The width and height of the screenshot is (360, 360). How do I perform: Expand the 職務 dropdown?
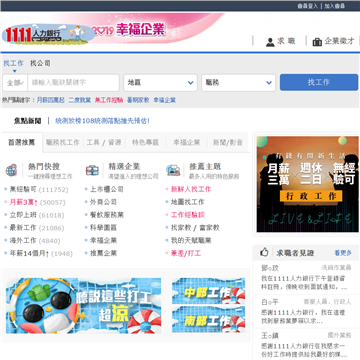point(238,83)
